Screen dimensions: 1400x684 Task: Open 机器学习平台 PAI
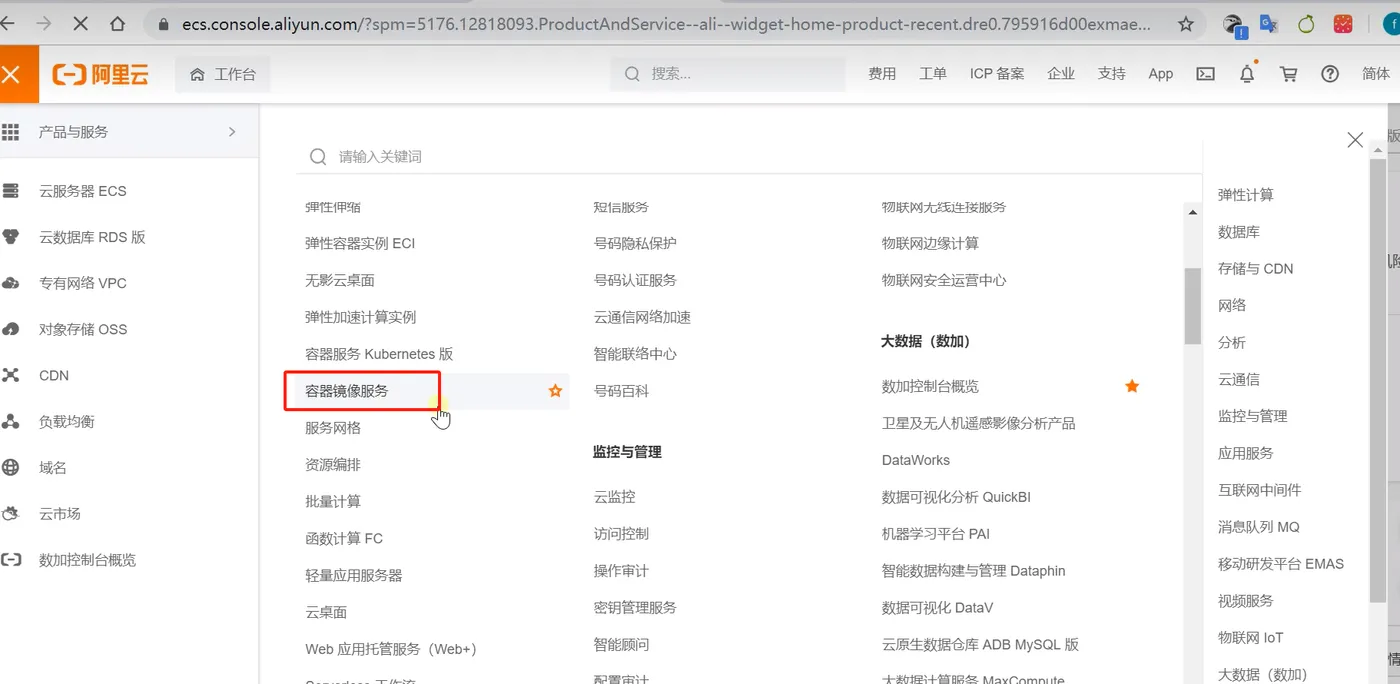(936, 534)
